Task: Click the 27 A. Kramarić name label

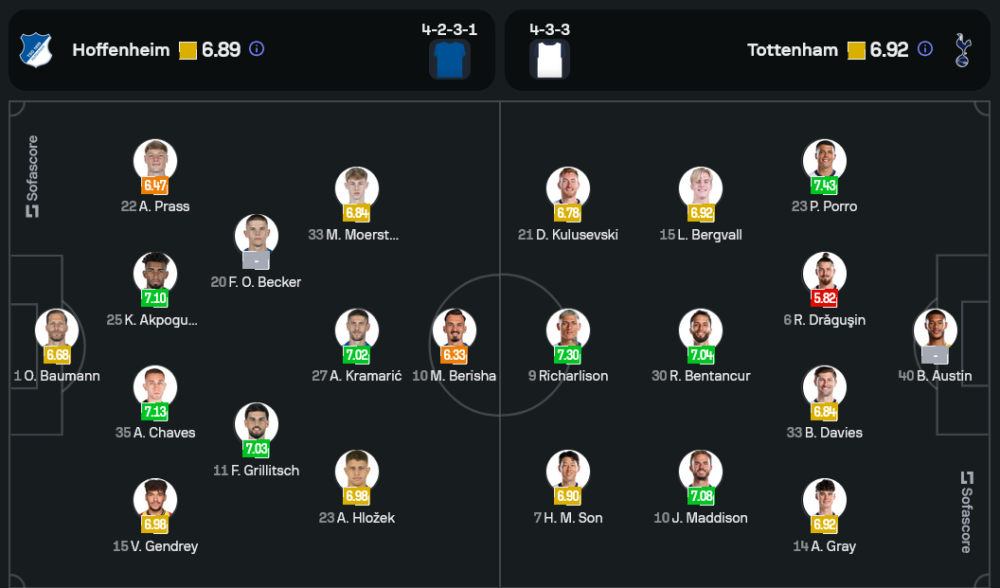Action: click(357, 376)
